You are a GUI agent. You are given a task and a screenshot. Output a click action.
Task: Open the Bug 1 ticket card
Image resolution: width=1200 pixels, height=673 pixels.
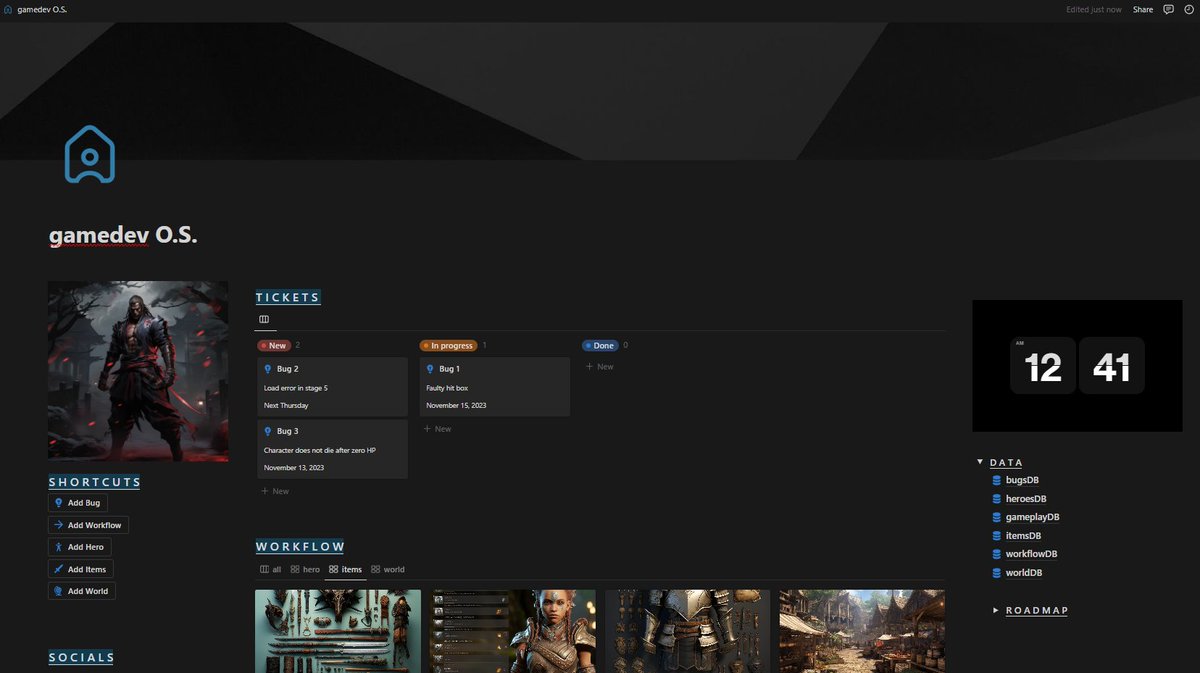495,386
